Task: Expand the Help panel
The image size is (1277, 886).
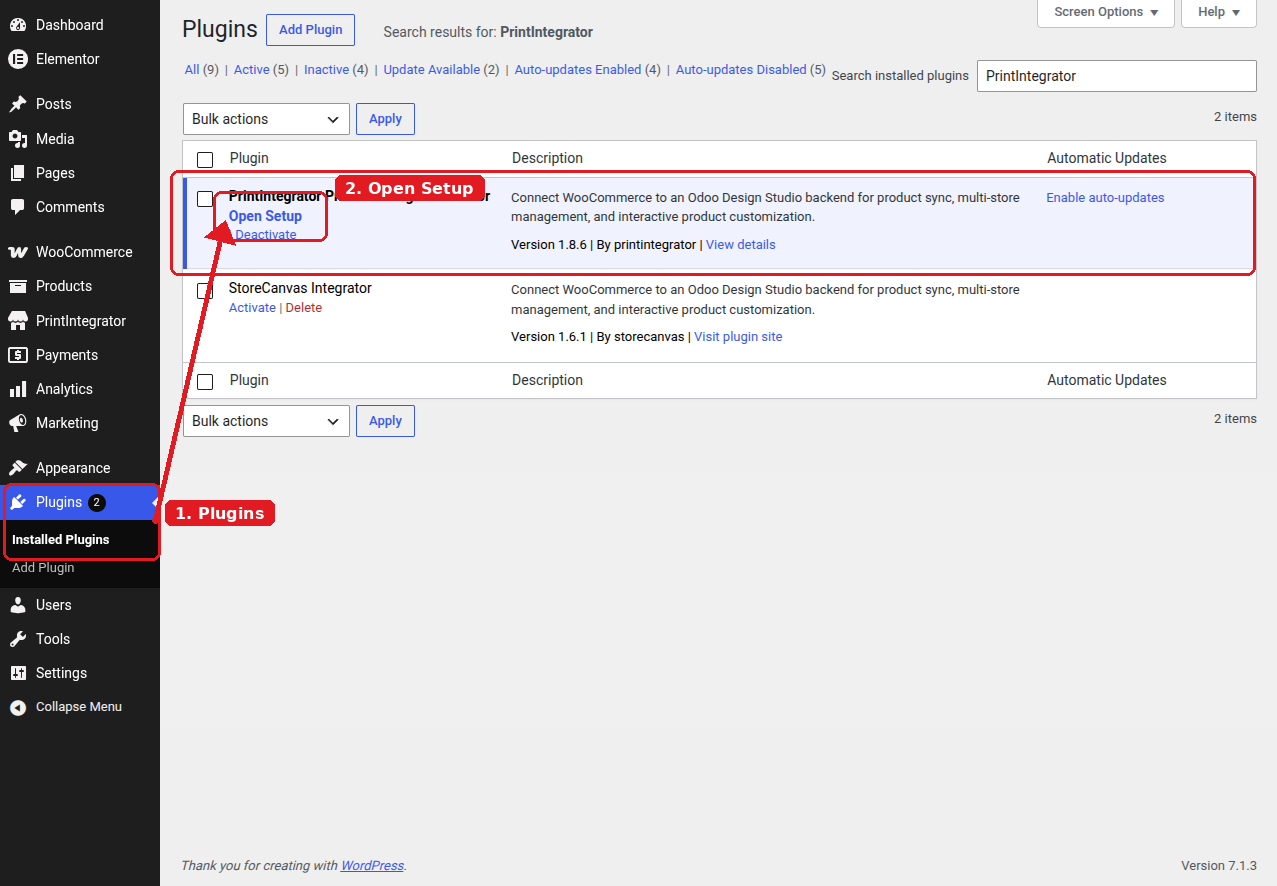Action: pos(1219,13)
